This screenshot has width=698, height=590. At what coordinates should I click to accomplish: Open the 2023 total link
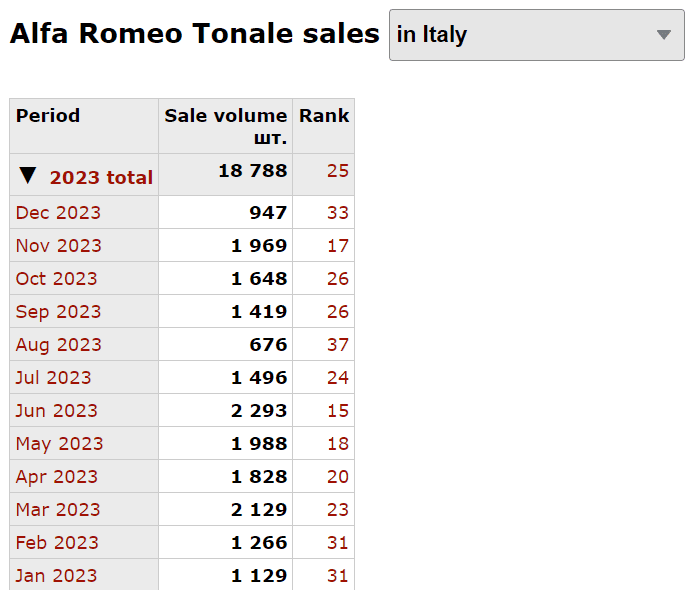pos(101,177)
